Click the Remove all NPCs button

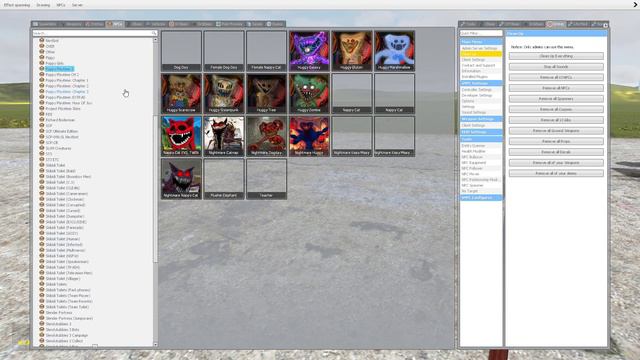[x=556, y=88]
